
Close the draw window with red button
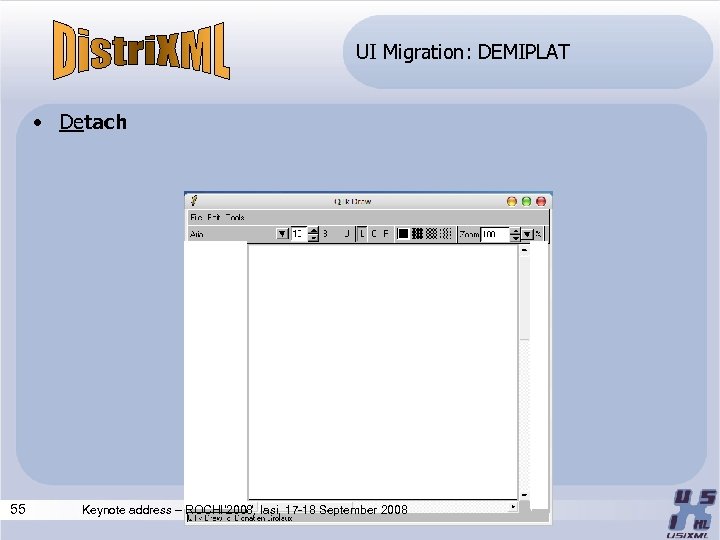coord(541,201)
